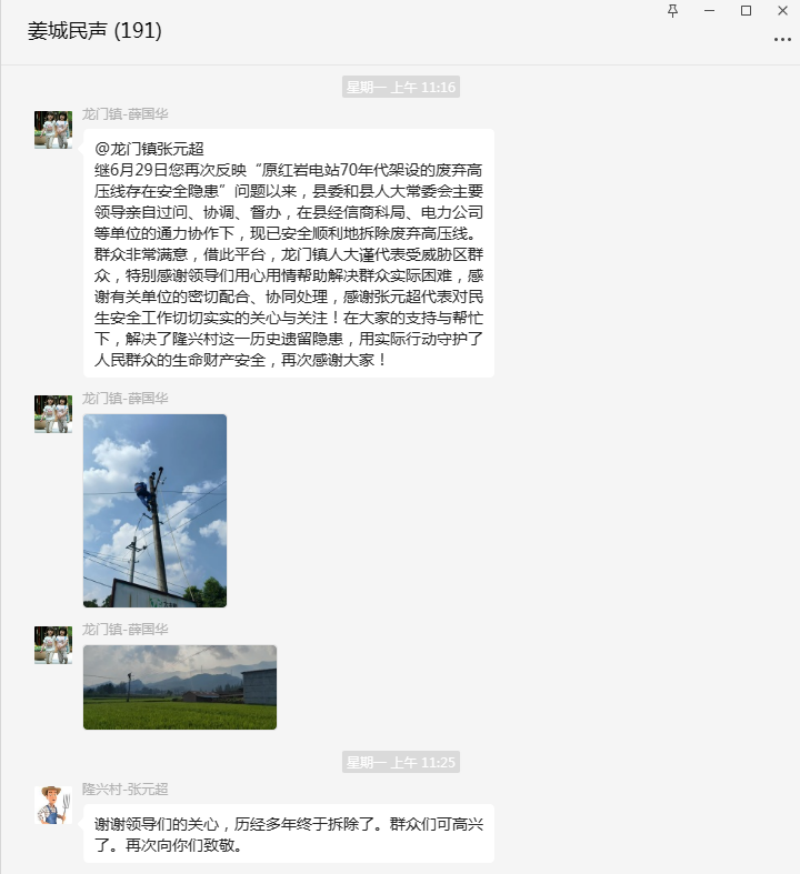Click the @龙门镇张元超 mention
The height and width of the screenshot is (874, 800).
point(149,149)
